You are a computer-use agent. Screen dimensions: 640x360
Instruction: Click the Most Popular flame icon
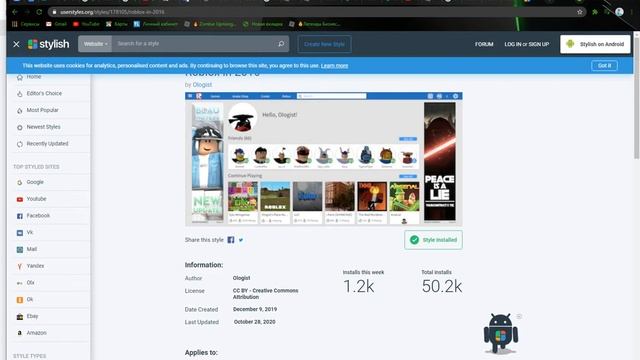[20, 111]
